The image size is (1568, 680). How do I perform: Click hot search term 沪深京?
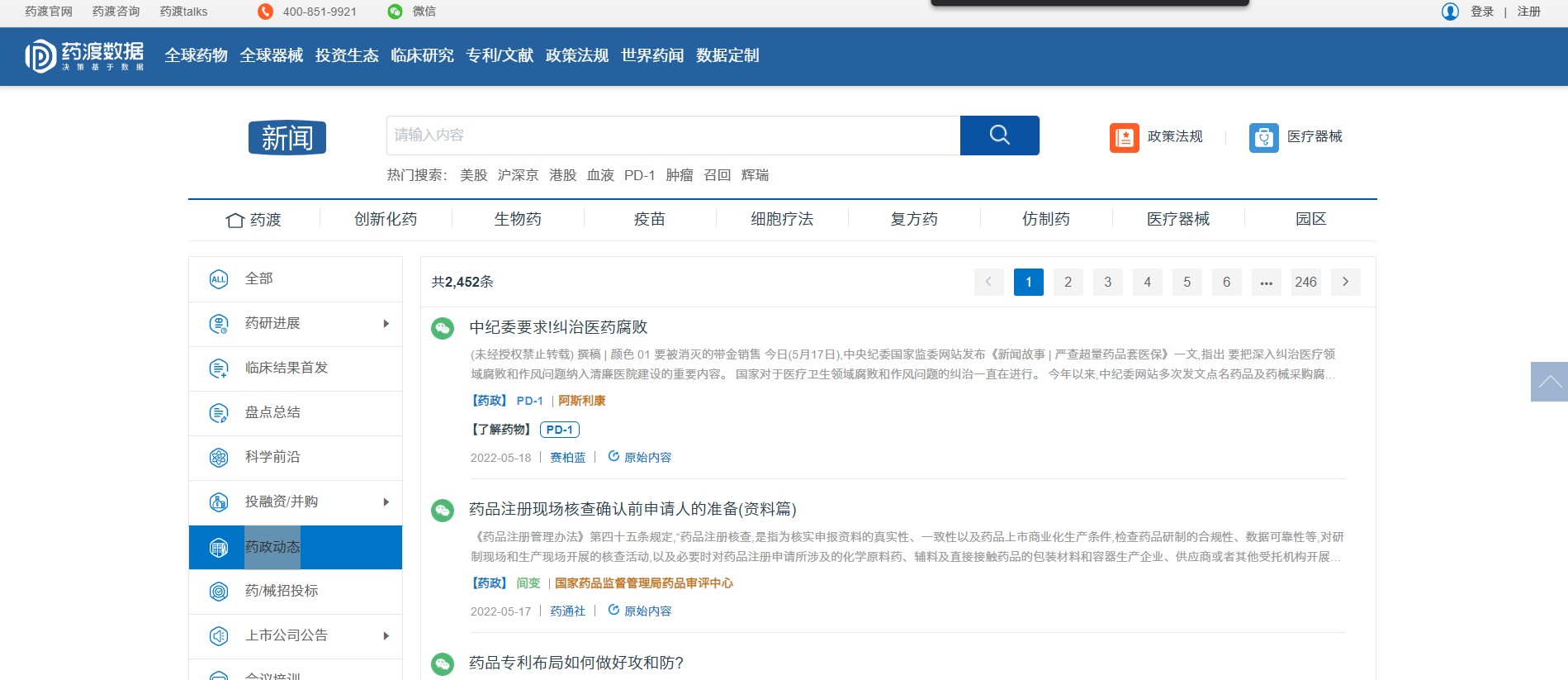519,175
